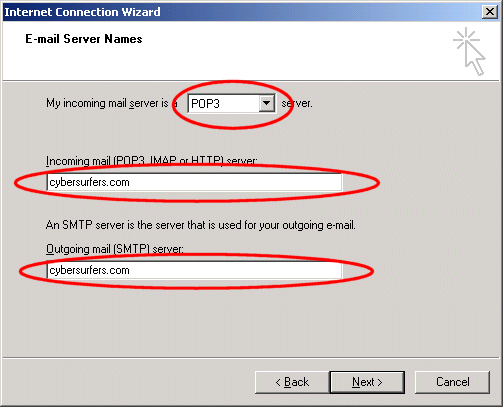
Task: Click the 'server.' text after the dropdown
Action: coord(297,103)
